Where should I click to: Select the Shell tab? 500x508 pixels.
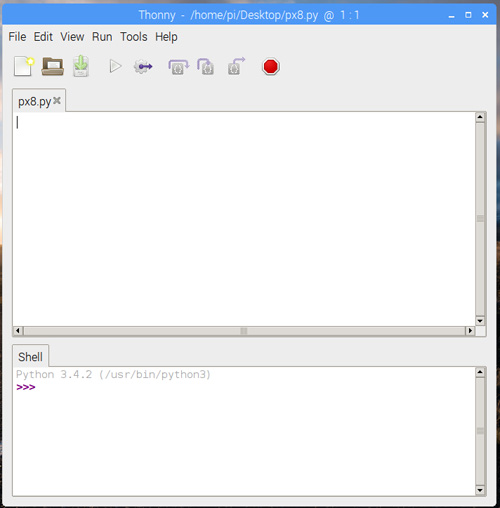(x=30, y=357)
